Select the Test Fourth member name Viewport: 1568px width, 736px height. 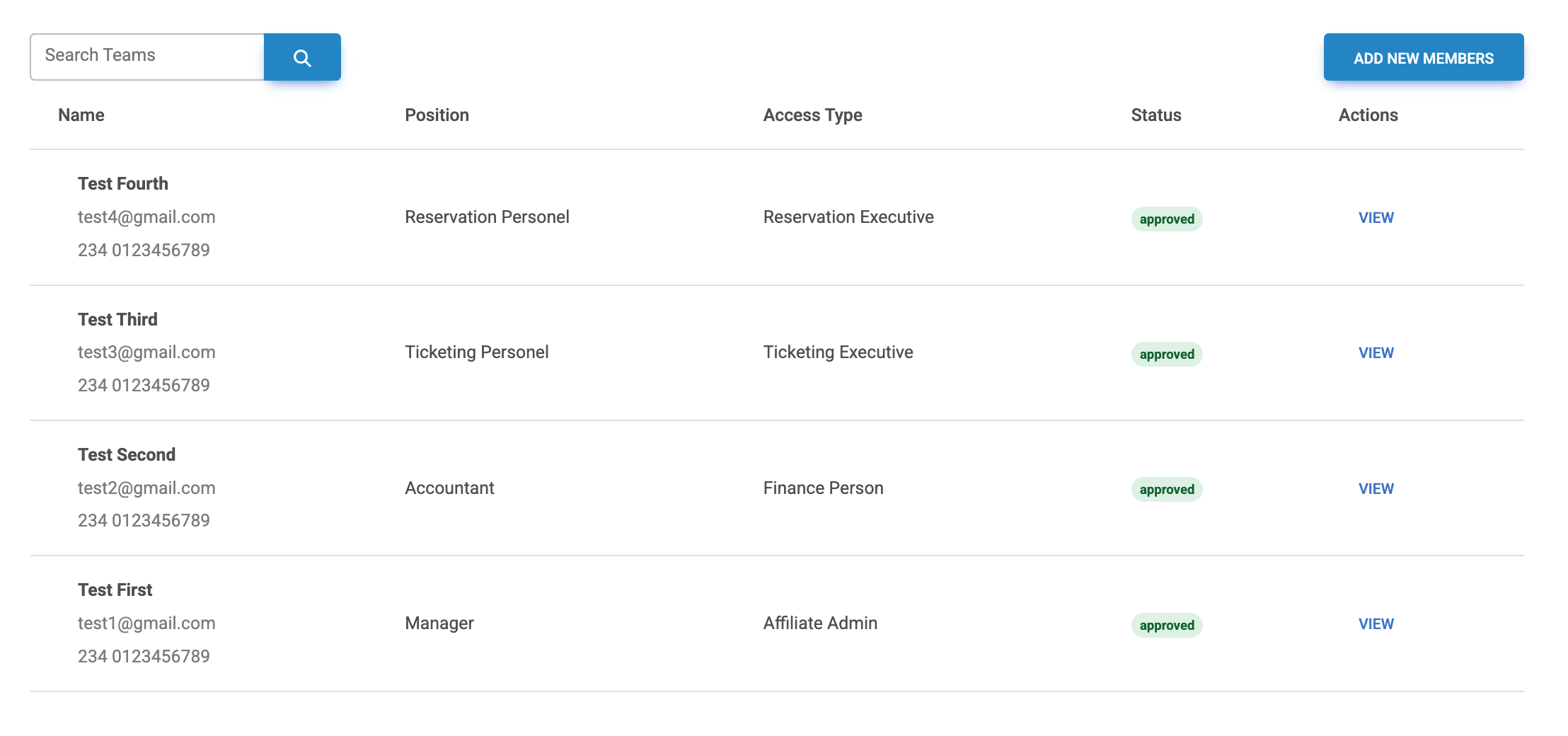click(123, 184)
